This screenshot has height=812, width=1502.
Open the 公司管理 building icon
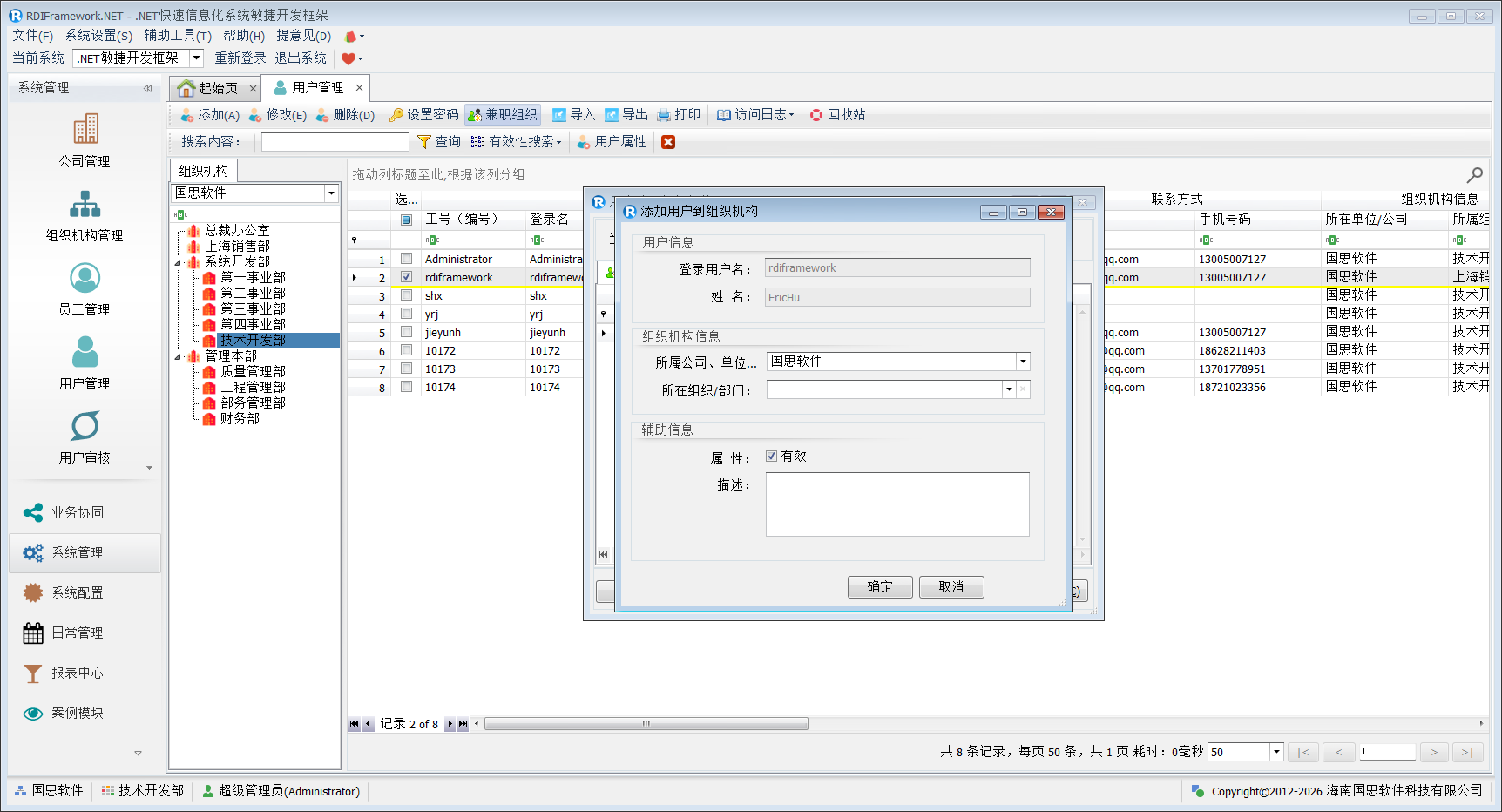pyautogui.click(x=85, y=130)
